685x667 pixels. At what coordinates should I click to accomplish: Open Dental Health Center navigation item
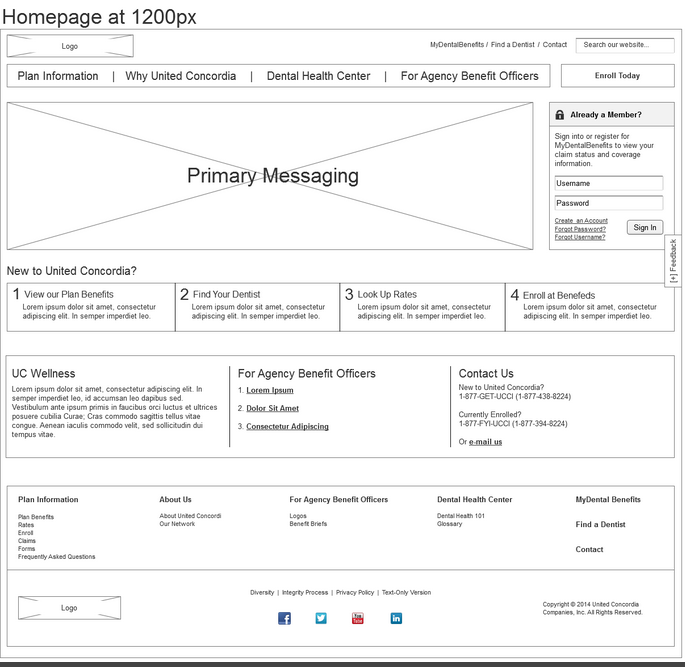click(x=318, y=76)
